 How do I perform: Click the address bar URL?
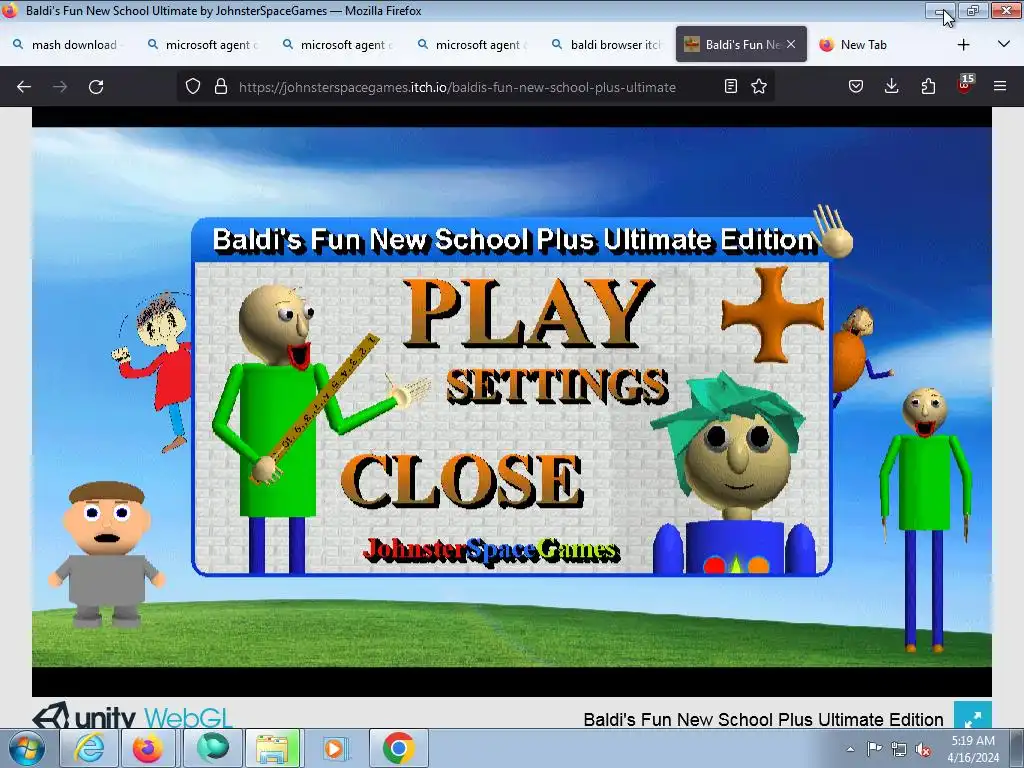[x=457, y=87]
